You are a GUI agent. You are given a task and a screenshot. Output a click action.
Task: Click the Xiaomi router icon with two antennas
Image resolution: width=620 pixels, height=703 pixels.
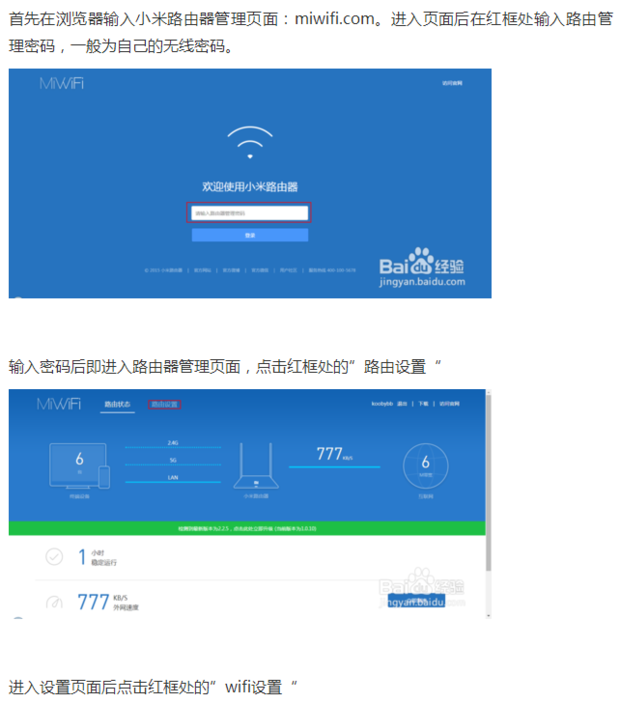coord(256,466)
